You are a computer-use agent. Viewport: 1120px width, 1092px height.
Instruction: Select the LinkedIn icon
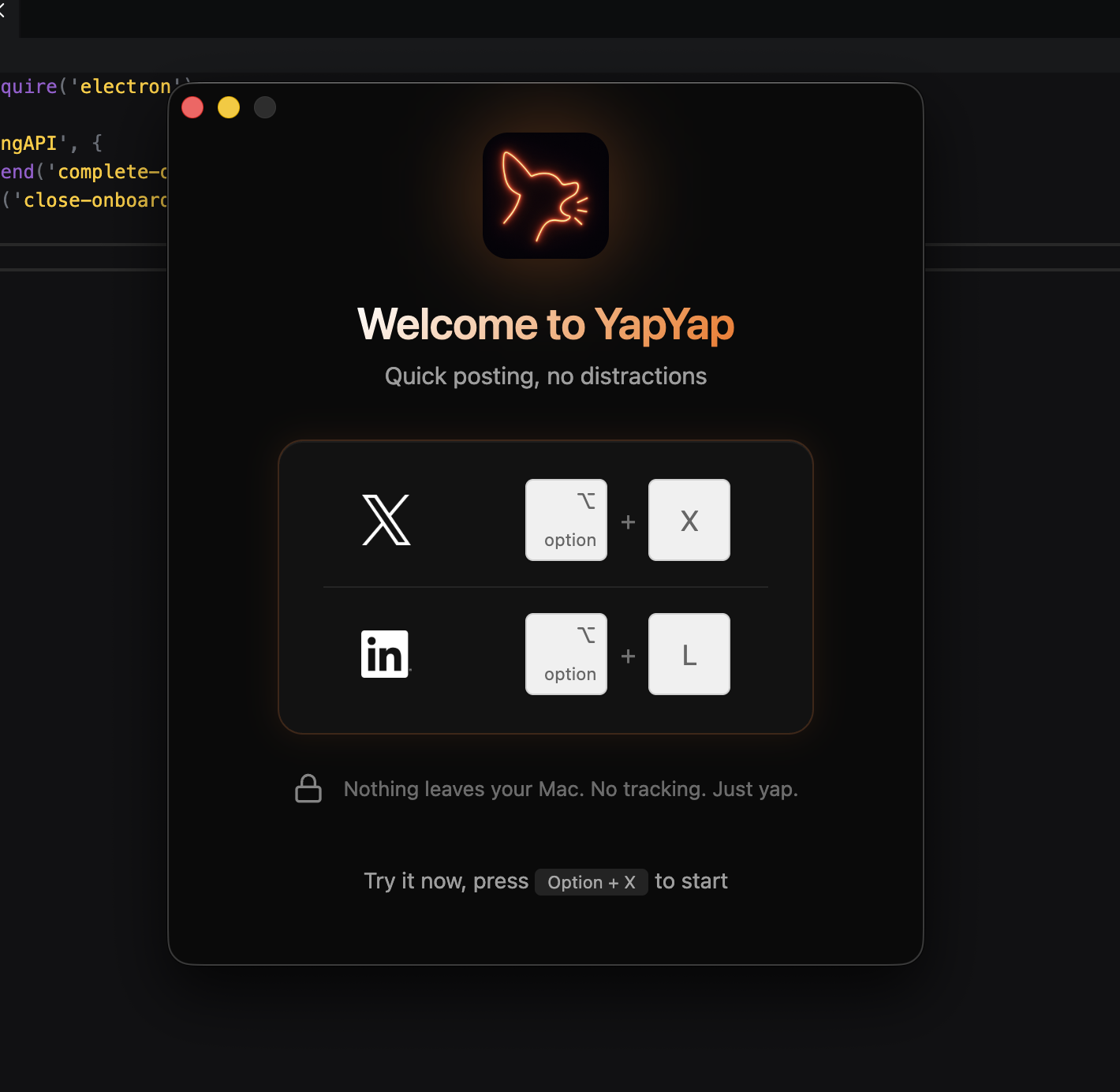[385, 654]
